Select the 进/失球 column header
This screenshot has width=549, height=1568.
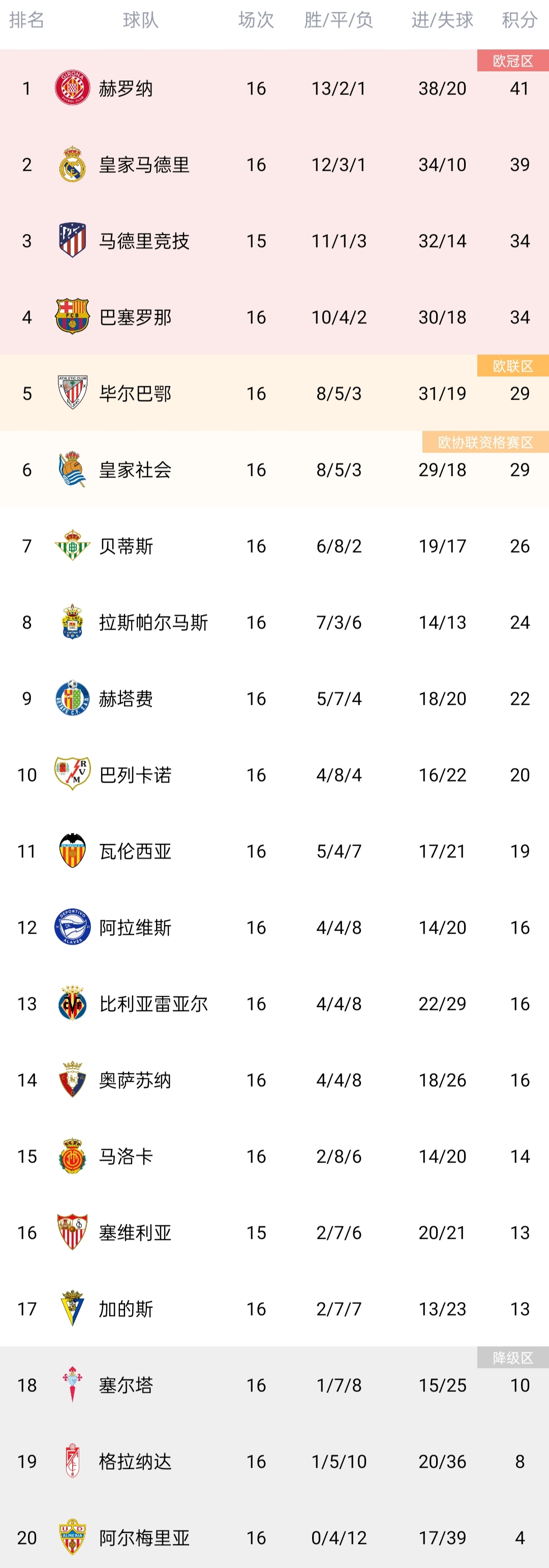tap(442, 20)
